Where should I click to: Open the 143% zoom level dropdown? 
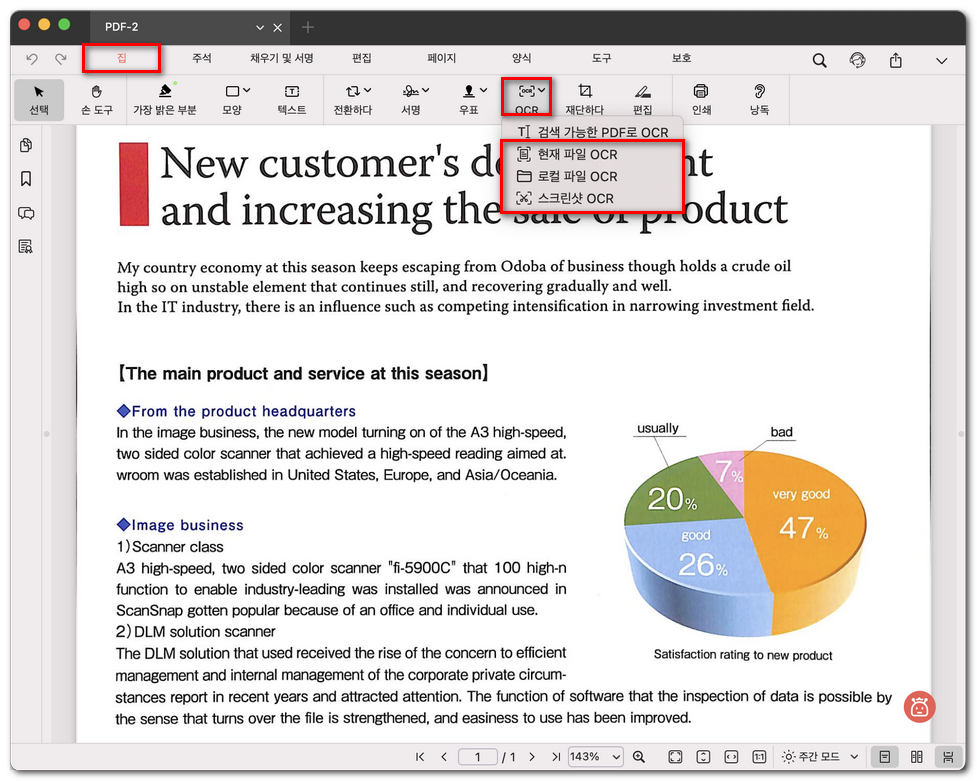click(595, 757)
